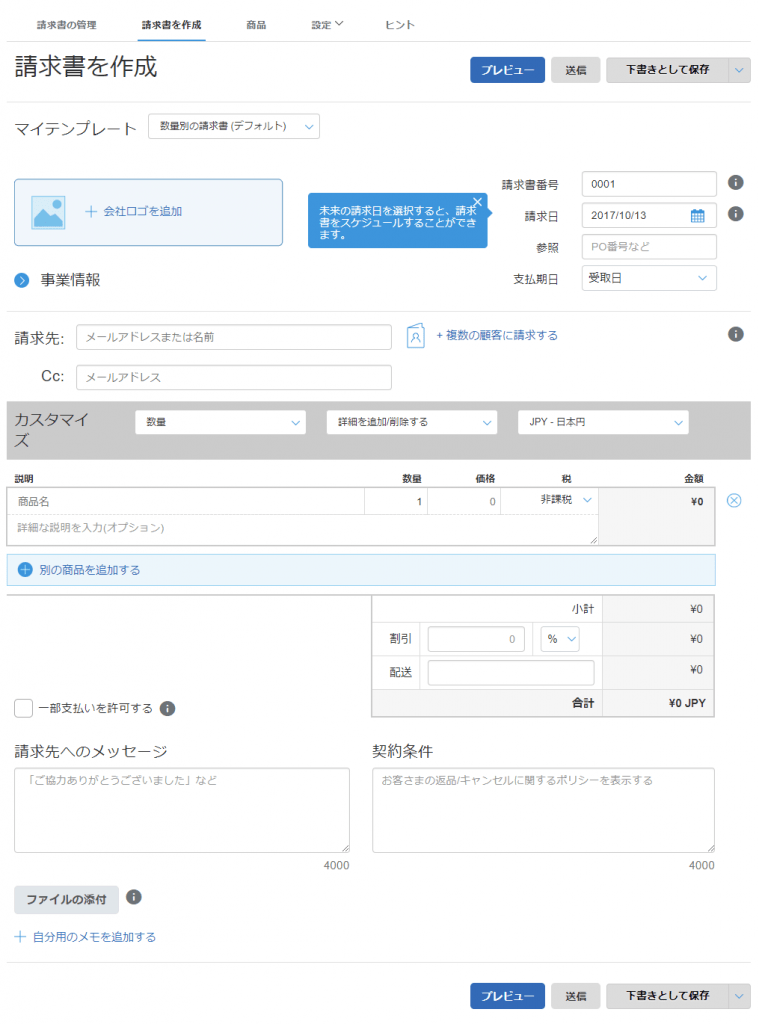The height and width of the screenshot is (1024, 759).
Task: Click the bottom 送信 button
Action: pos(575,996)
